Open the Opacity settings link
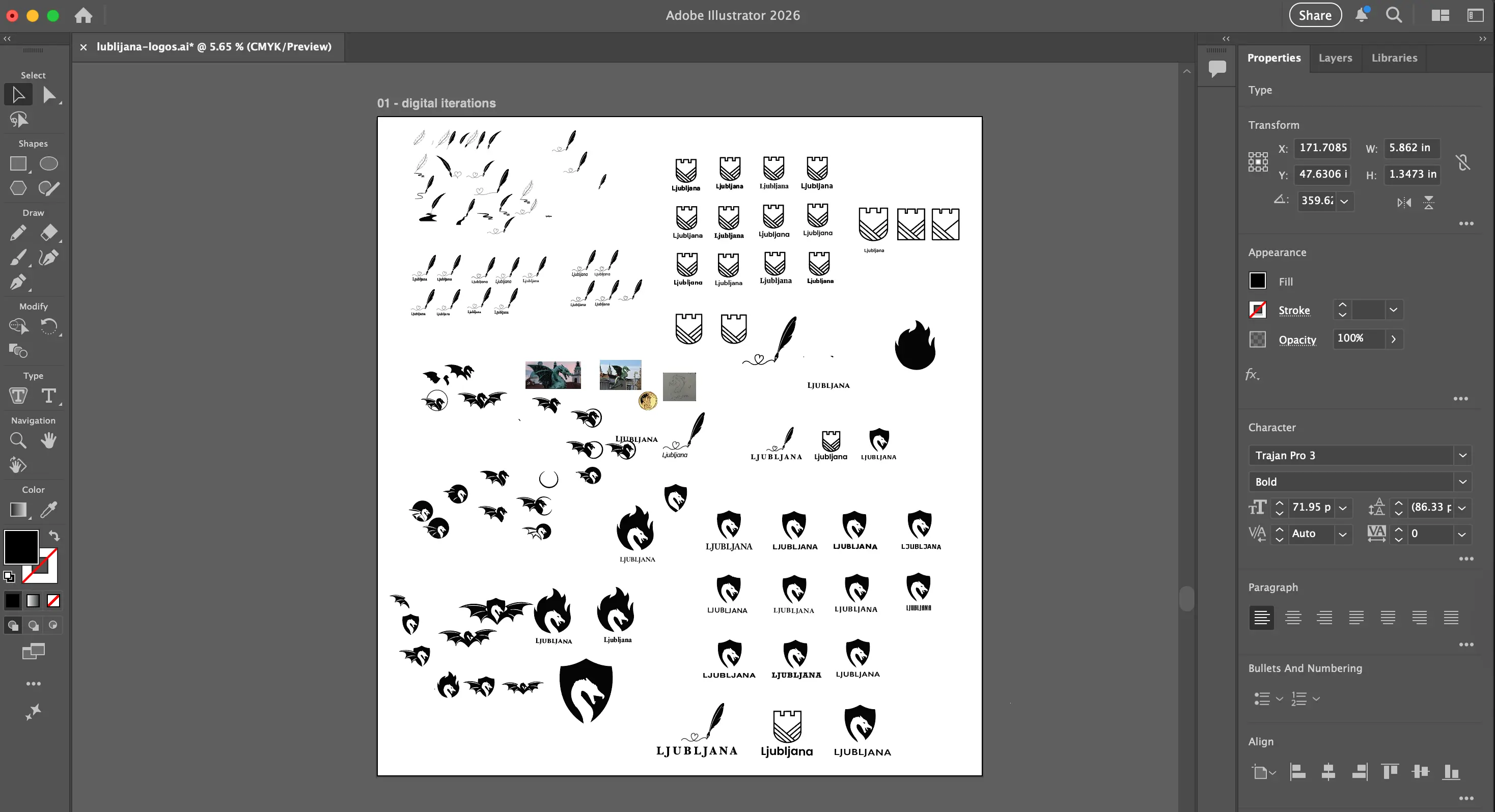The width and height of the screenshot is (1495, 812). point(1297,340)
